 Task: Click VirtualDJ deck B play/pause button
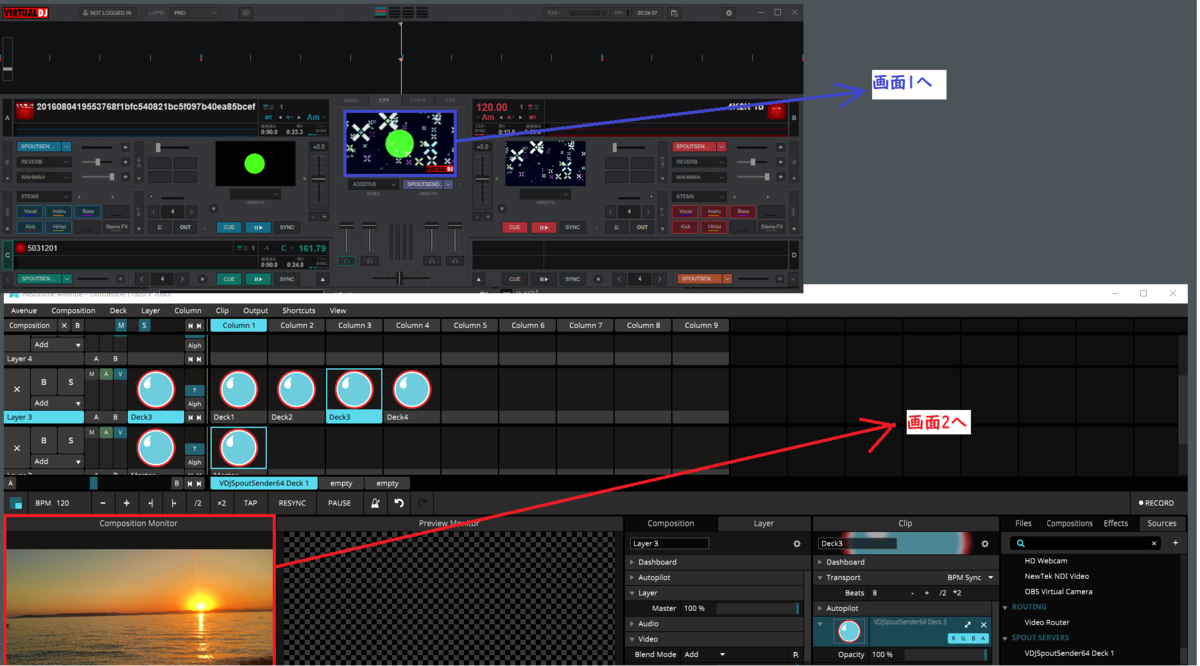(x=544, y=227)
